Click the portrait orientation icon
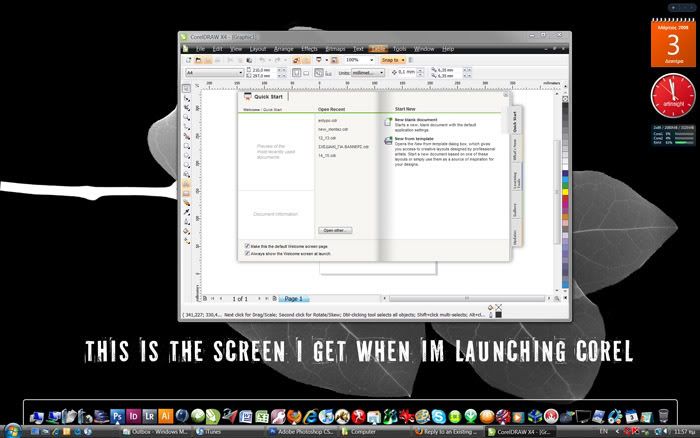The width and height of the screenshot is (700, 438). click(296, 73)
